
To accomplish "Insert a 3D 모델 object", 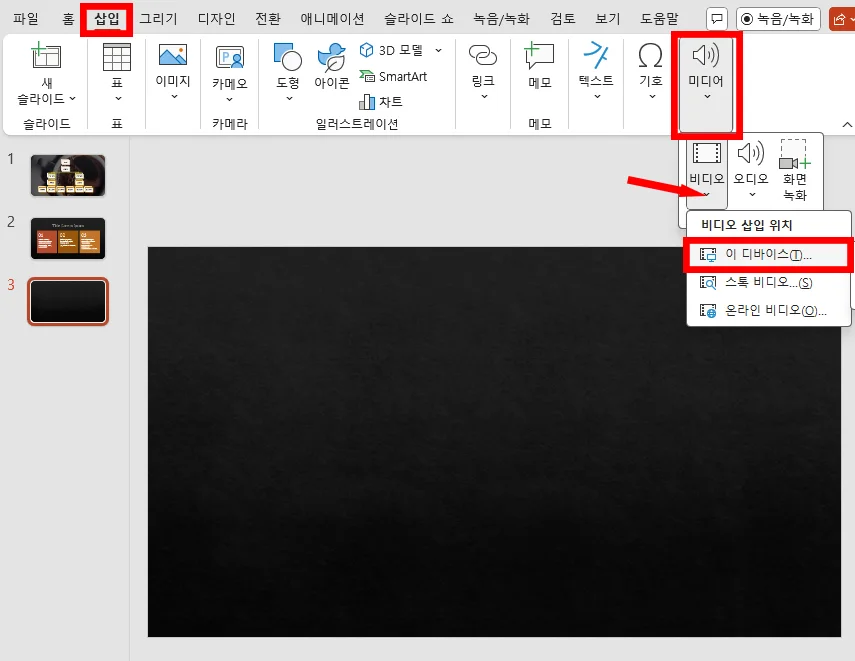I will [x=394, y=50].
